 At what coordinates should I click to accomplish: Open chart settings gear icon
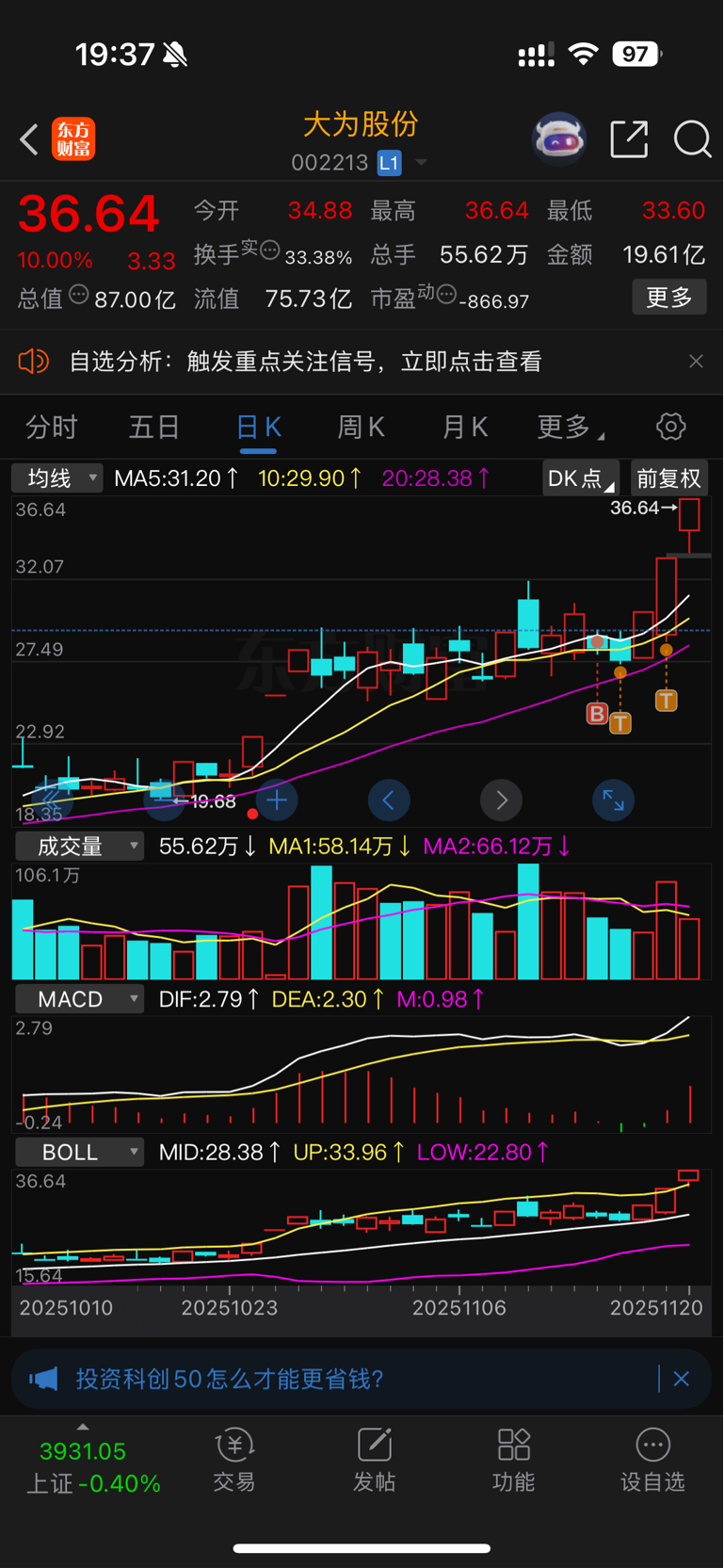click(x=670, y=427)
